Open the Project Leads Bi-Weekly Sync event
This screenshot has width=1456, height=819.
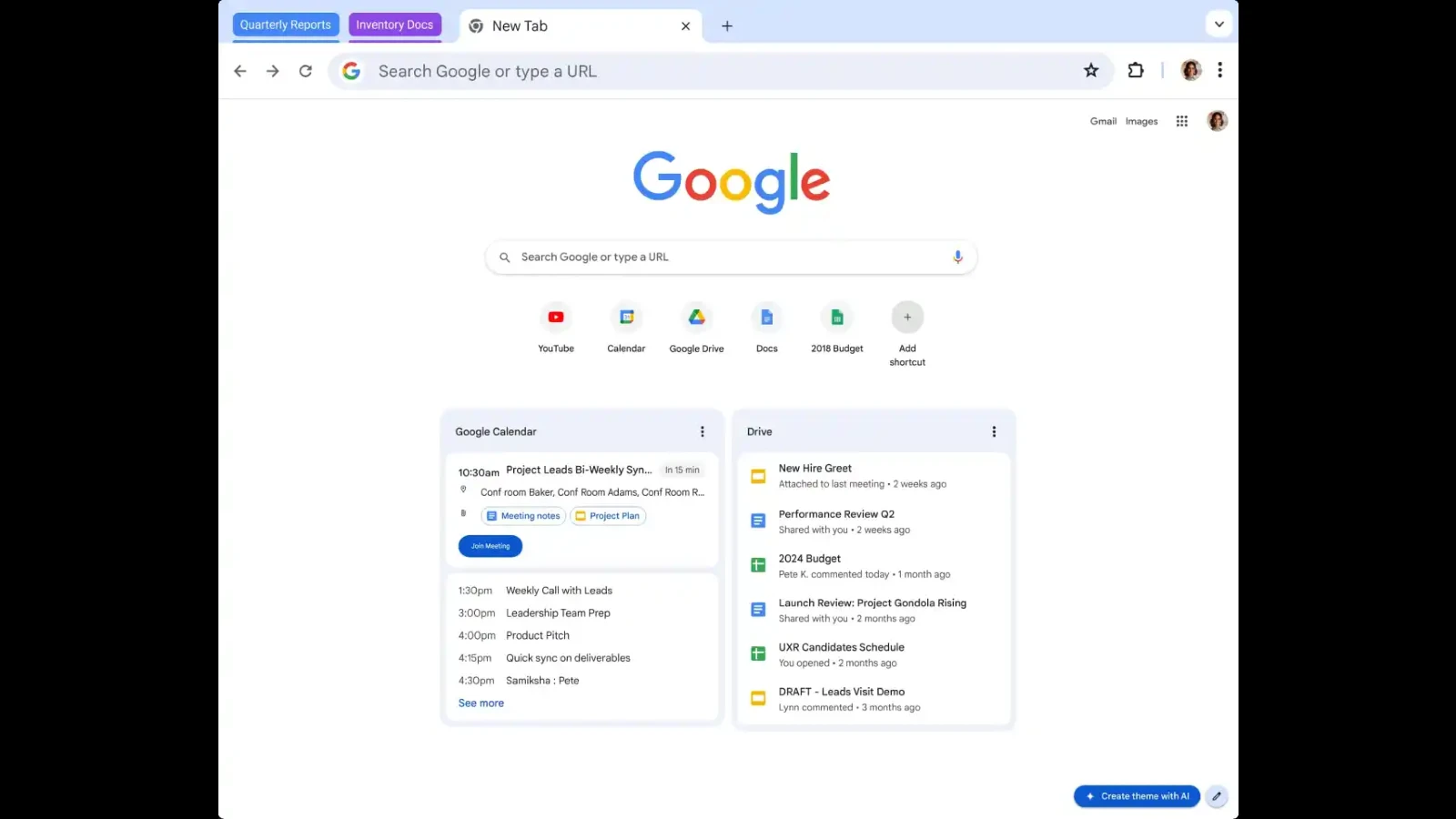click(579, 470)
